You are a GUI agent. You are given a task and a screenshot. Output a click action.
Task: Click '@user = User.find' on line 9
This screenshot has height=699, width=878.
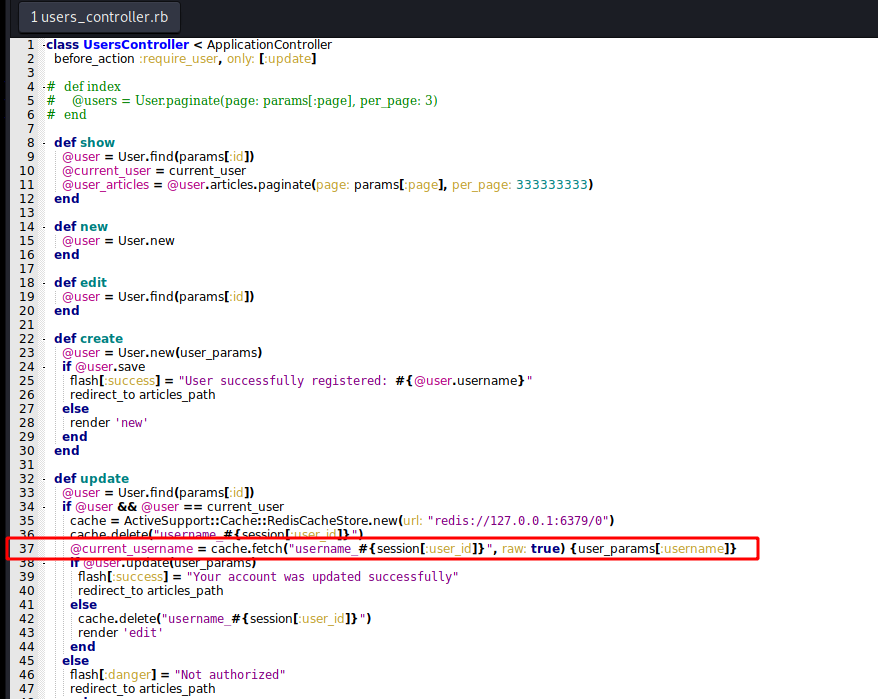tap(118, 157)
